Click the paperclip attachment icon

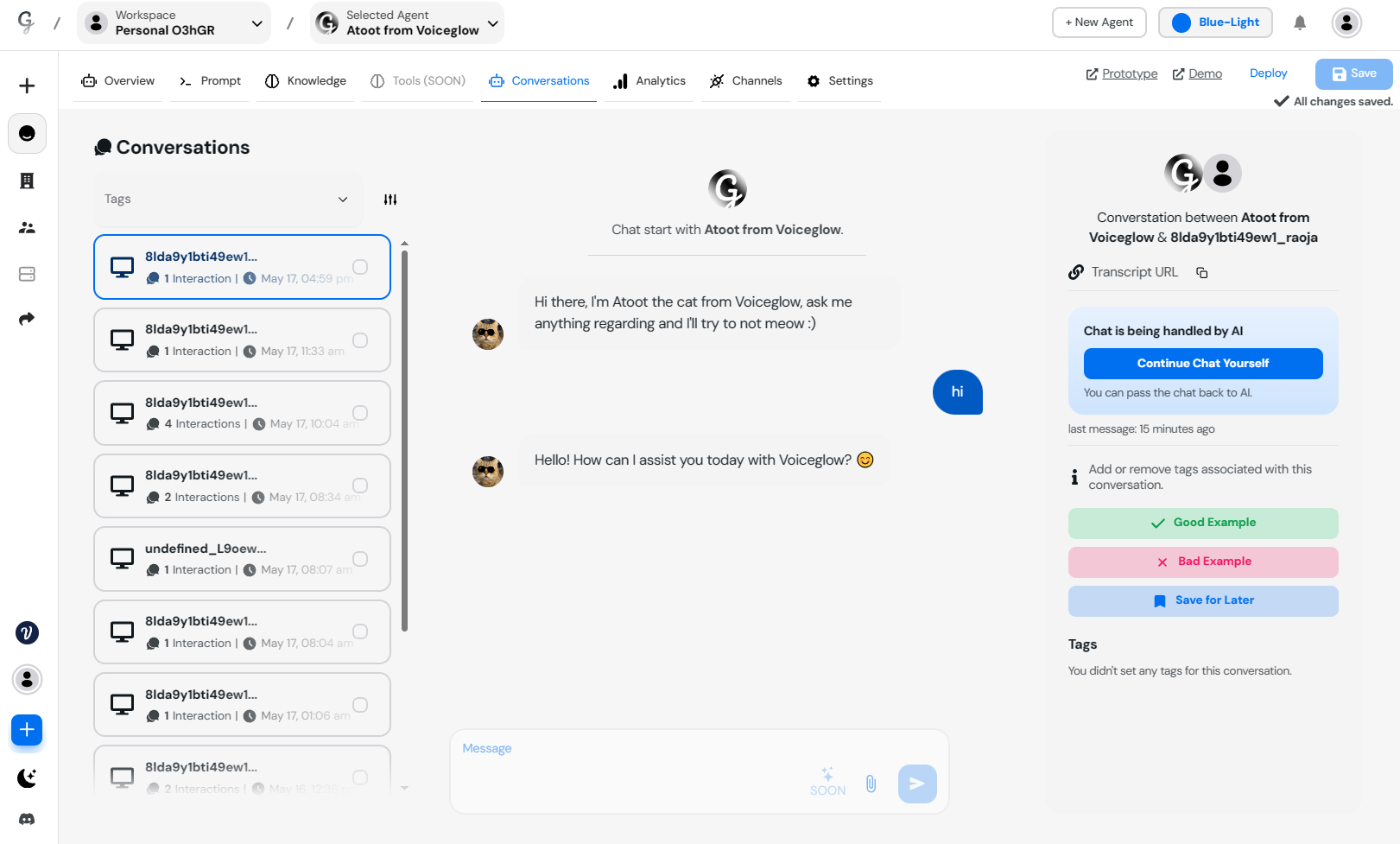pyautogui.click(x=871, y=784)
